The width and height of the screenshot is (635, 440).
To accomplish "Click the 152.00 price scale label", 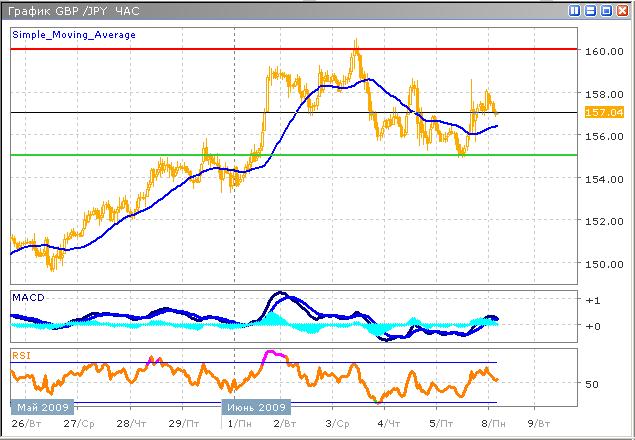I will (x=599, y=221).
